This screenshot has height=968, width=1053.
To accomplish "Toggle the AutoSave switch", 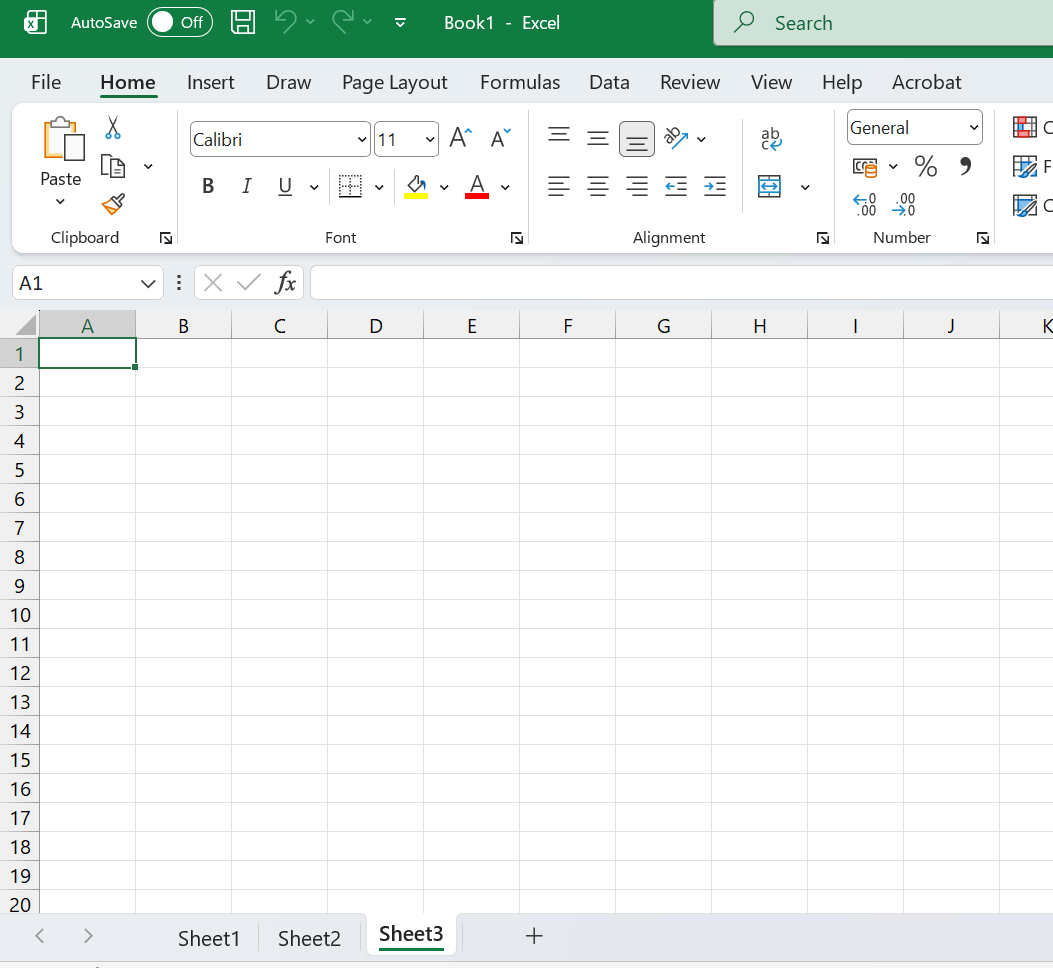I will [180, 22].
